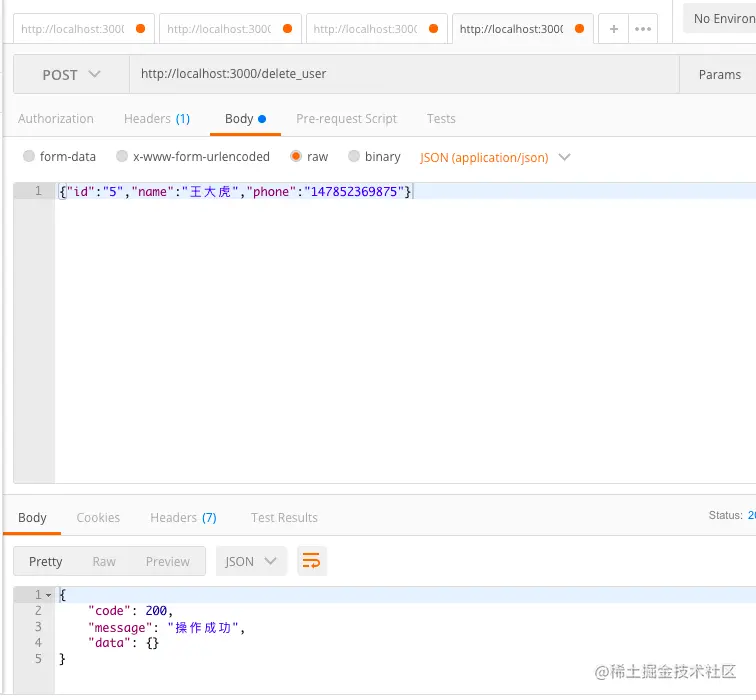Open tab options with the three-dots icon
This screenshot has width=756, height=700.
[x=643, y=29]
